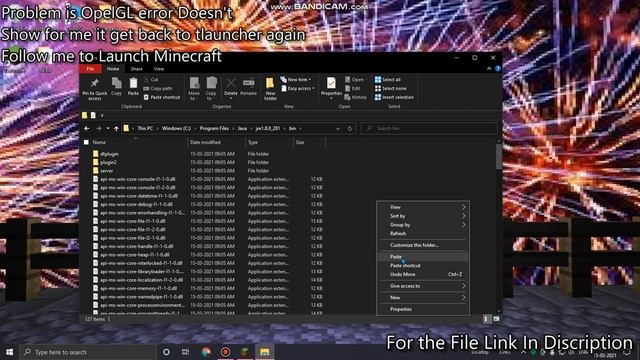
Task: Click Select none in ribbon
Action: (391, 88)
